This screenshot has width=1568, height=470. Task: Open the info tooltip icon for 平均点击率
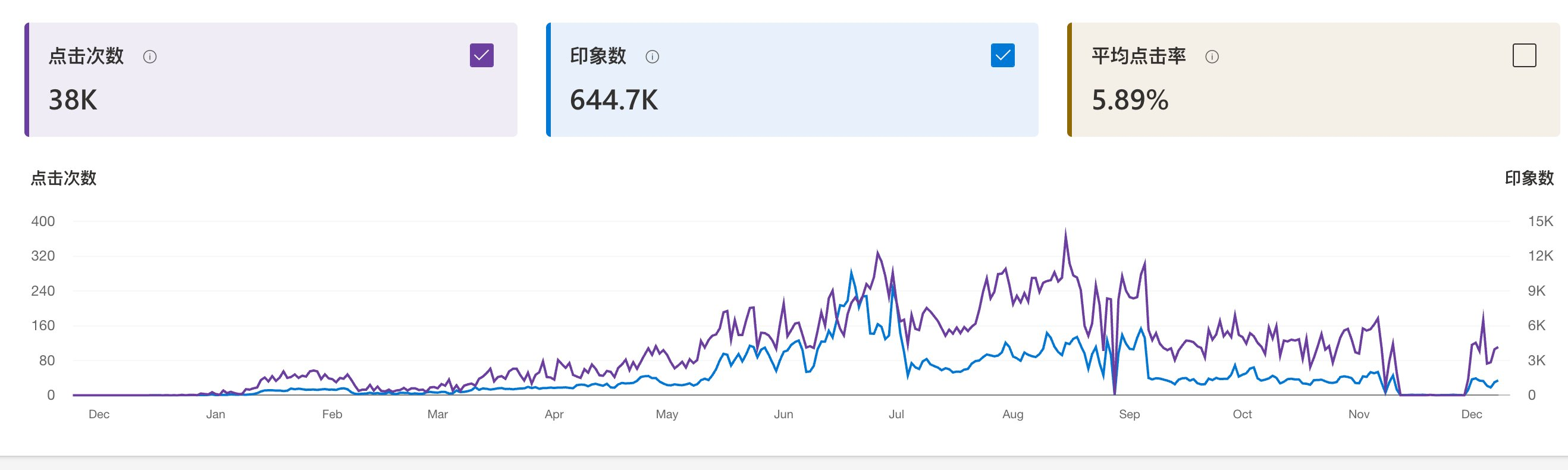point(1212,57)
